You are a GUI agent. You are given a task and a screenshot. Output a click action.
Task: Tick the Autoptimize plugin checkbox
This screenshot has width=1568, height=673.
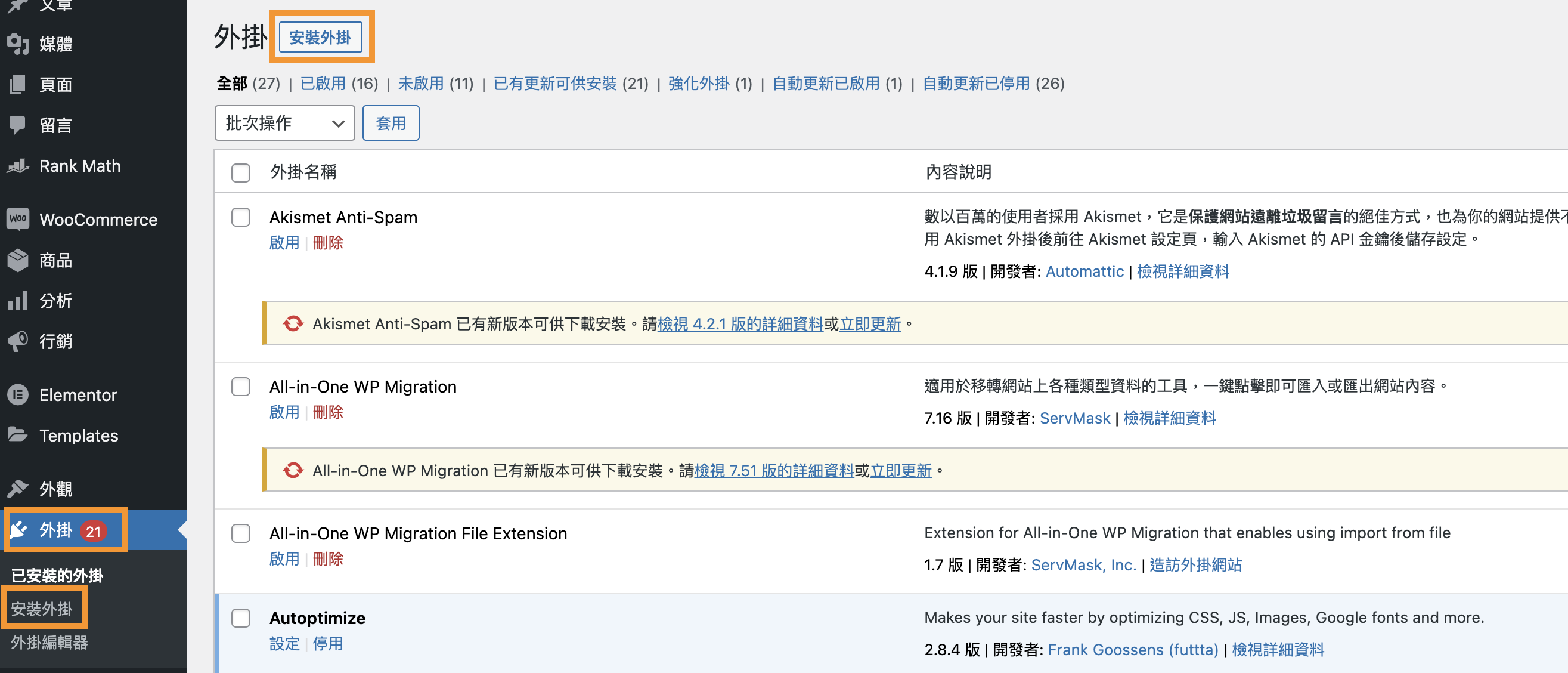click(240, 618)
